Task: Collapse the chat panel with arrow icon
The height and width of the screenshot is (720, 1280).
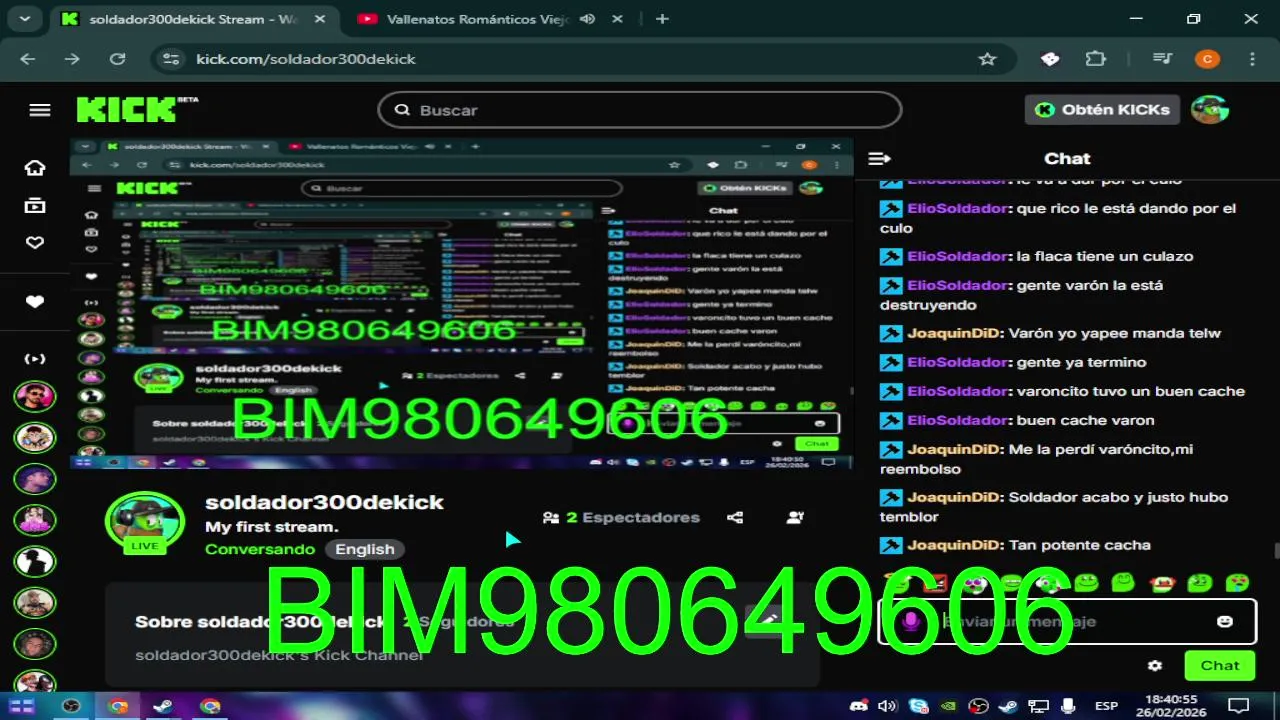Action: pos(879,158)
